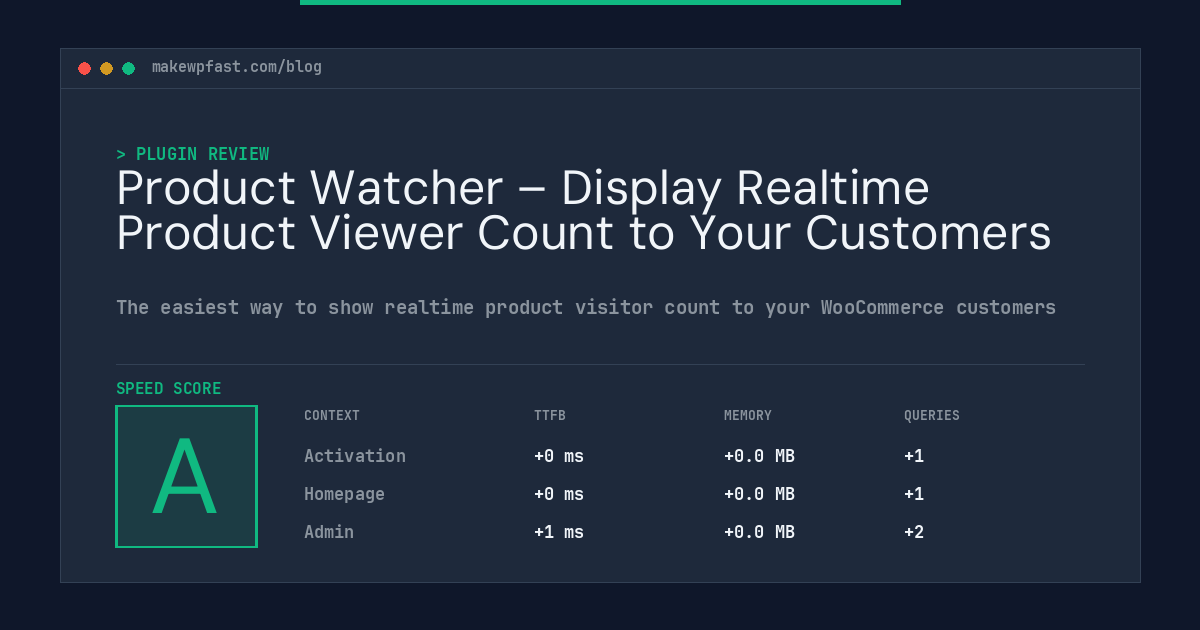Select the Activation row label

click(355, 456)
